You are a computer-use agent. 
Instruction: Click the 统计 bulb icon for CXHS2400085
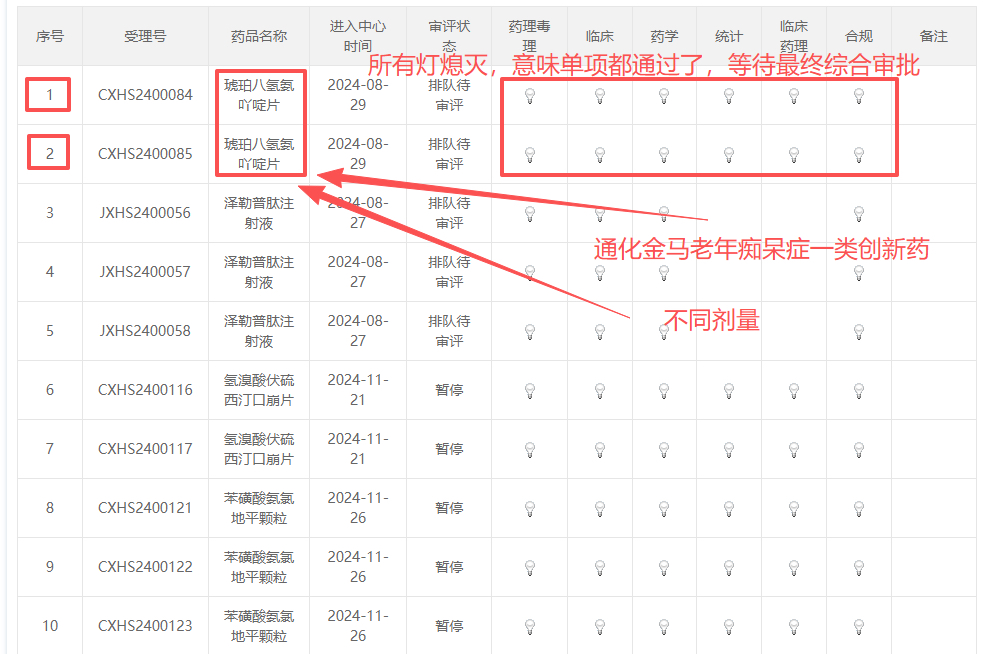729,155
